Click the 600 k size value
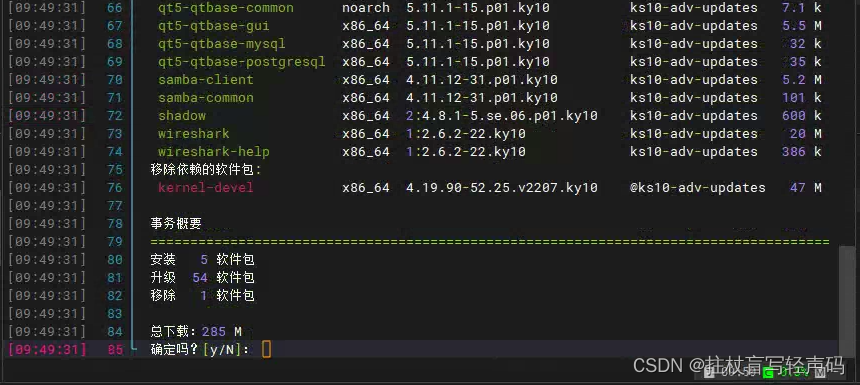The image size is (860, 385). click(x=802, y=116)
